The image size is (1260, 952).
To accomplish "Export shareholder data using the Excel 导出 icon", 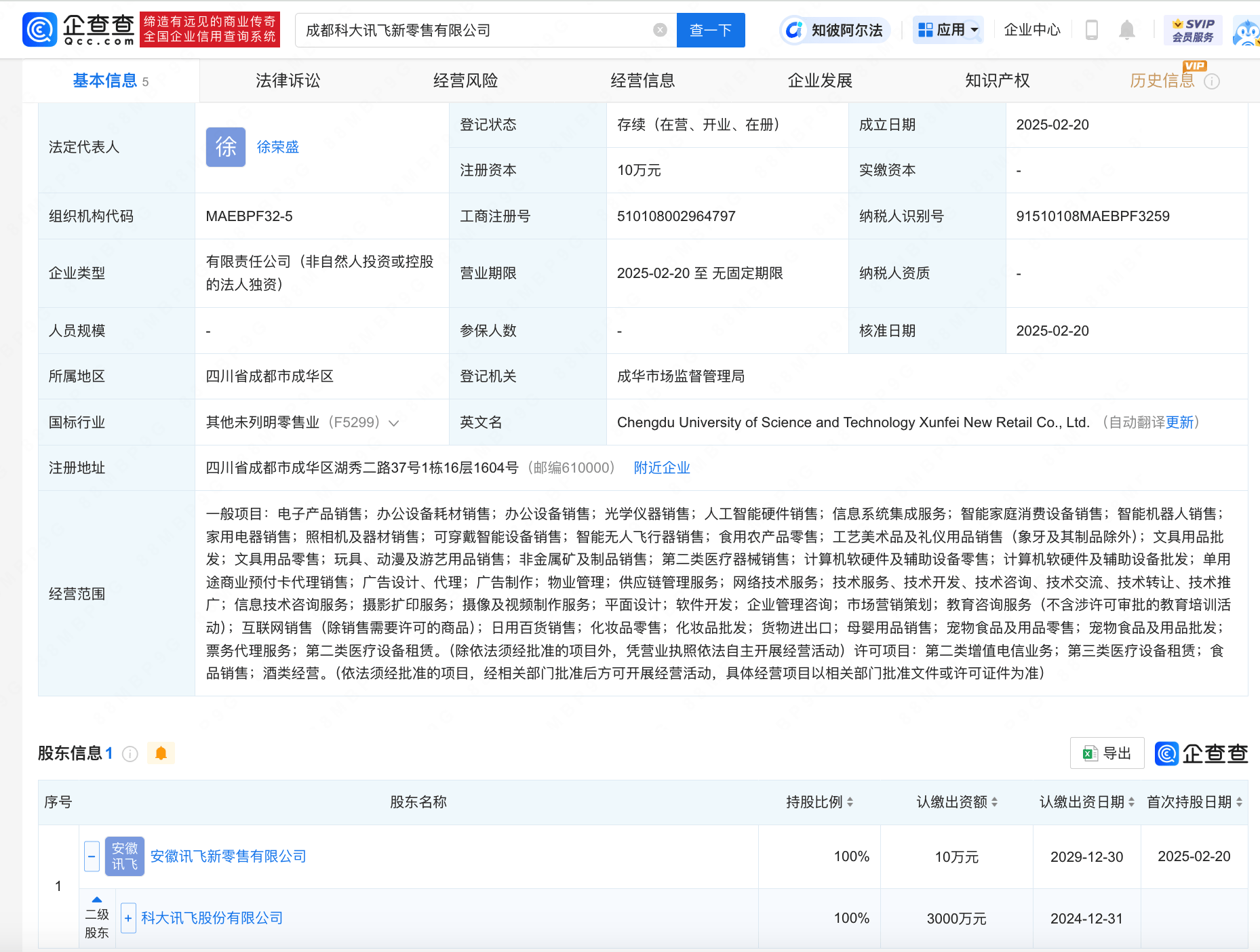I will coord(1106,753).
